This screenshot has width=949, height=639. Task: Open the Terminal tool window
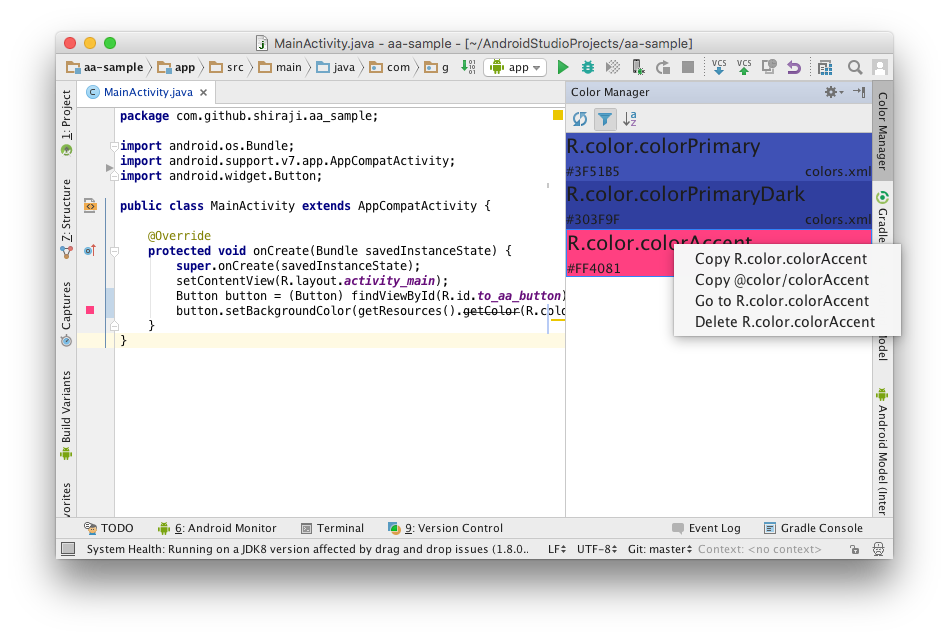(x=332, y=528)
